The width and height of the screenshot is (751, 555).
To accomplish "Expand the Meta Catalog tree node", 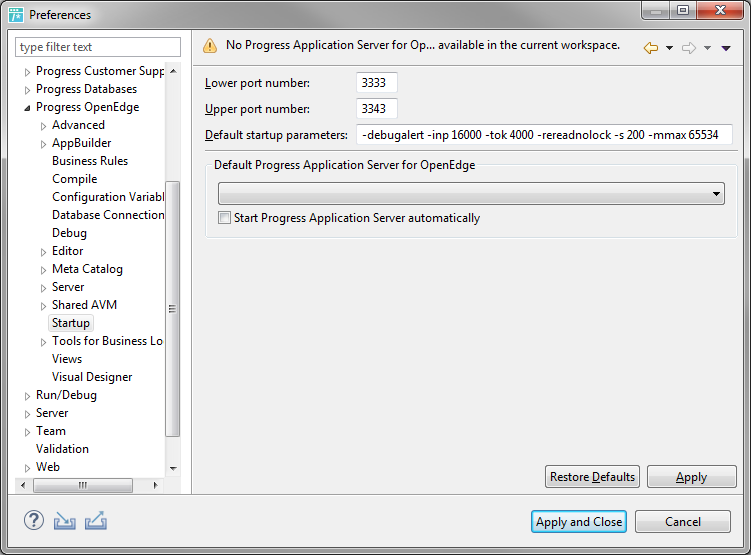I will (x=44, y=271).
